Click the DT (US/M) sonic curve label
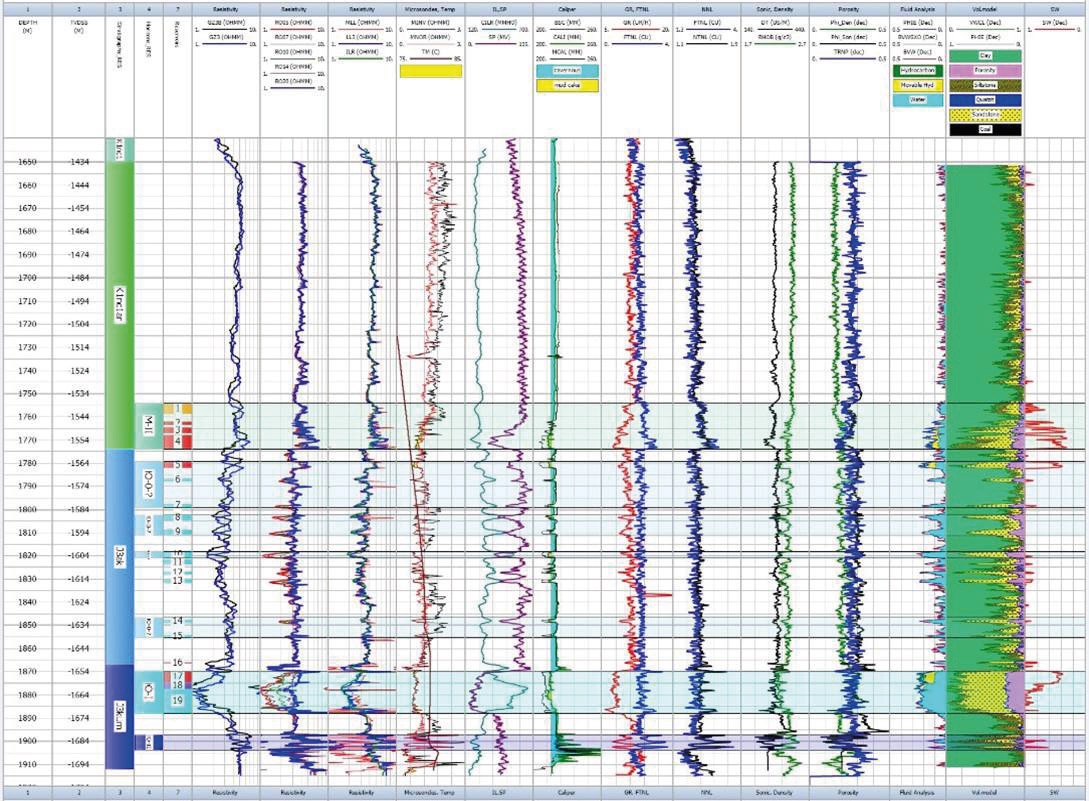The image size is (1089, 801). click(773, 22)
